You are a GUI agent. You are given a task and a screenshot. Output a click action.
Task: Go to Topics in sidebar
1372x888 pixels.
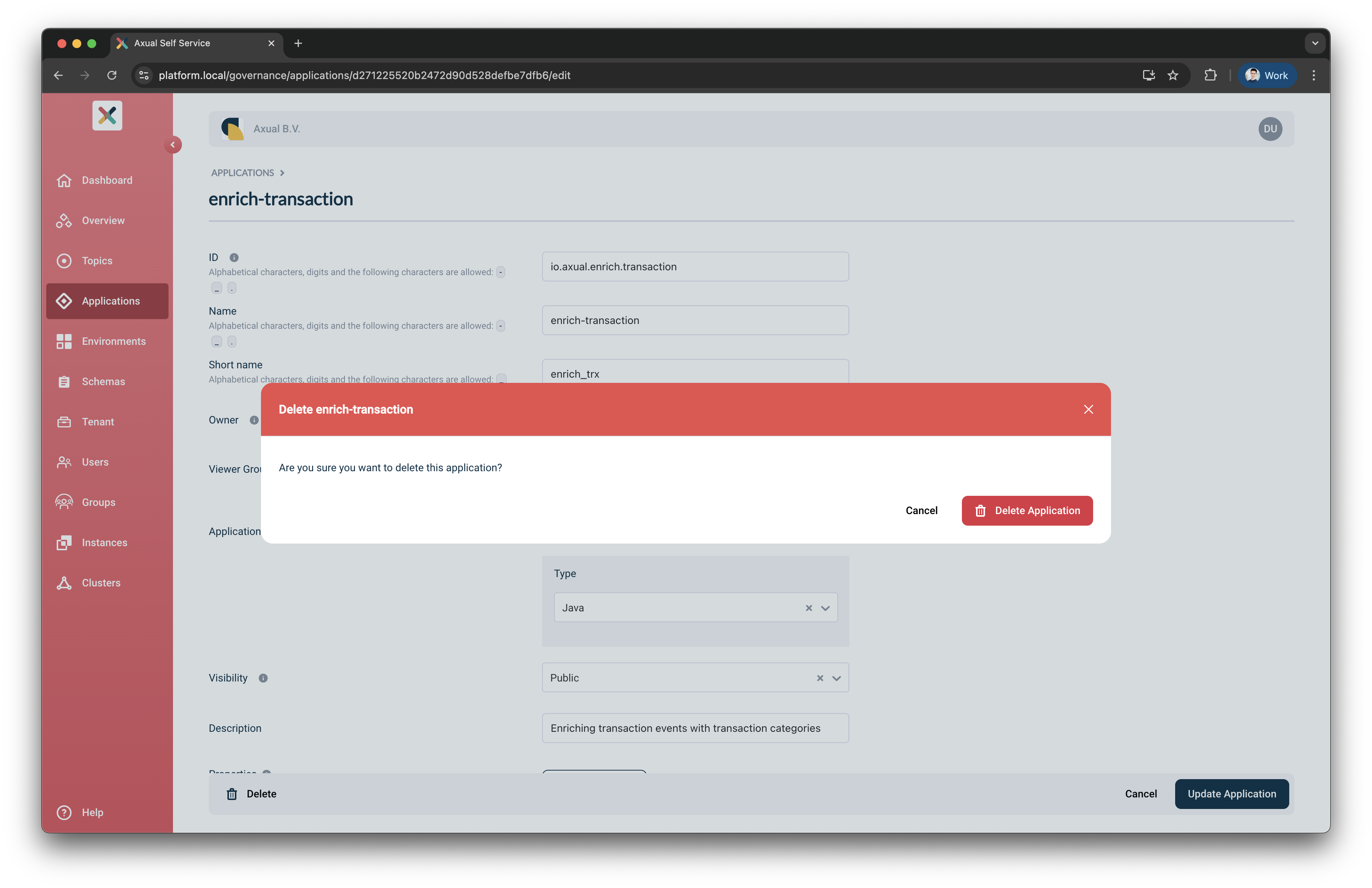click(x=97, y=261)
